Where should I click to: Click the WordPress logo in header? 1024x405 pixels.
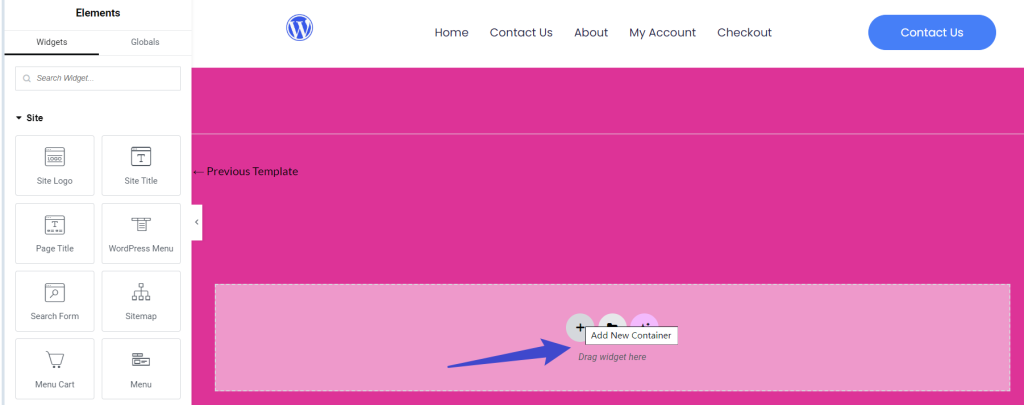[x=300, y=28]
